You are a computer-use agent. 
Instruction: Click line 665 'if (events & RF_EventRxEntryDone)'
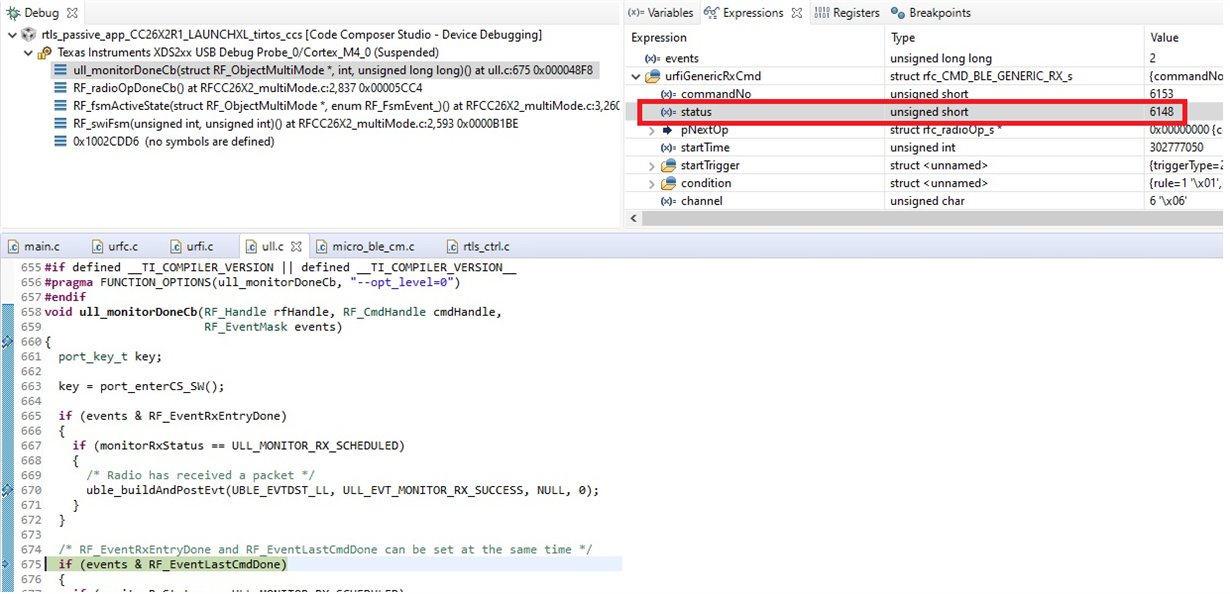click(x=172, y=416)
